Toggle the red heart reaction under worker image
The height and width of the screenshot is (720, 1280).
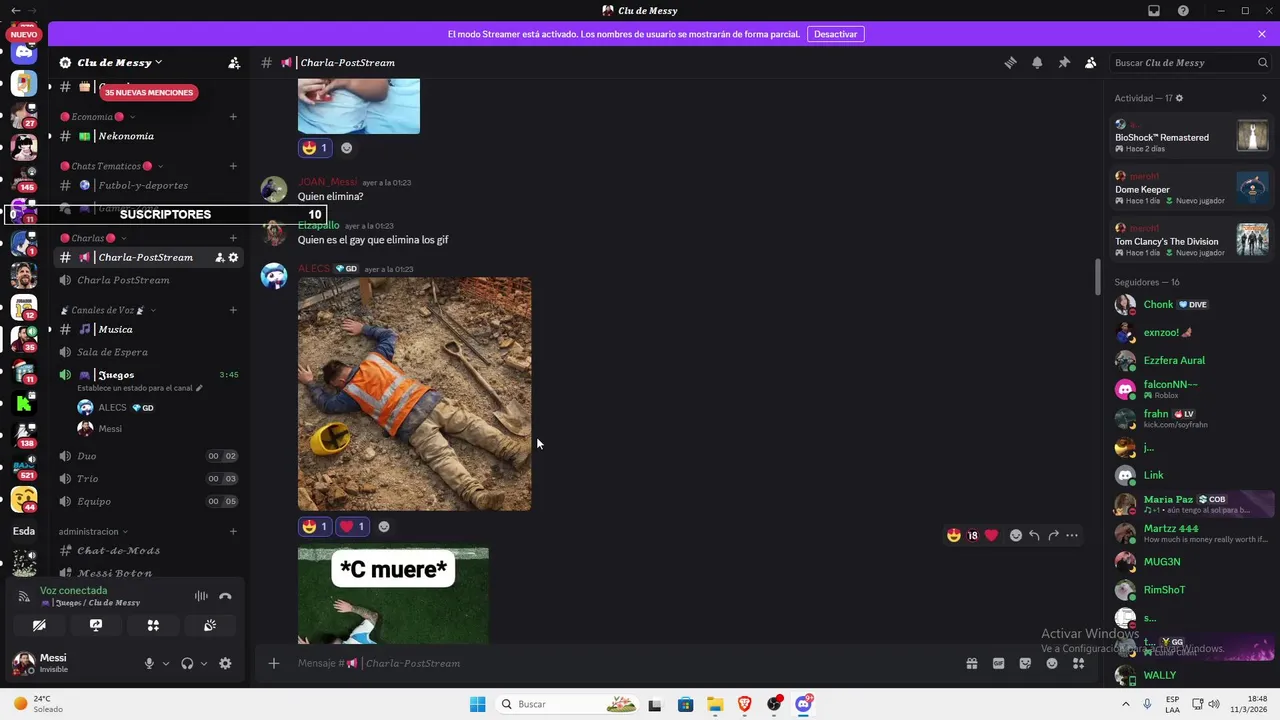(x=352, y=526)
